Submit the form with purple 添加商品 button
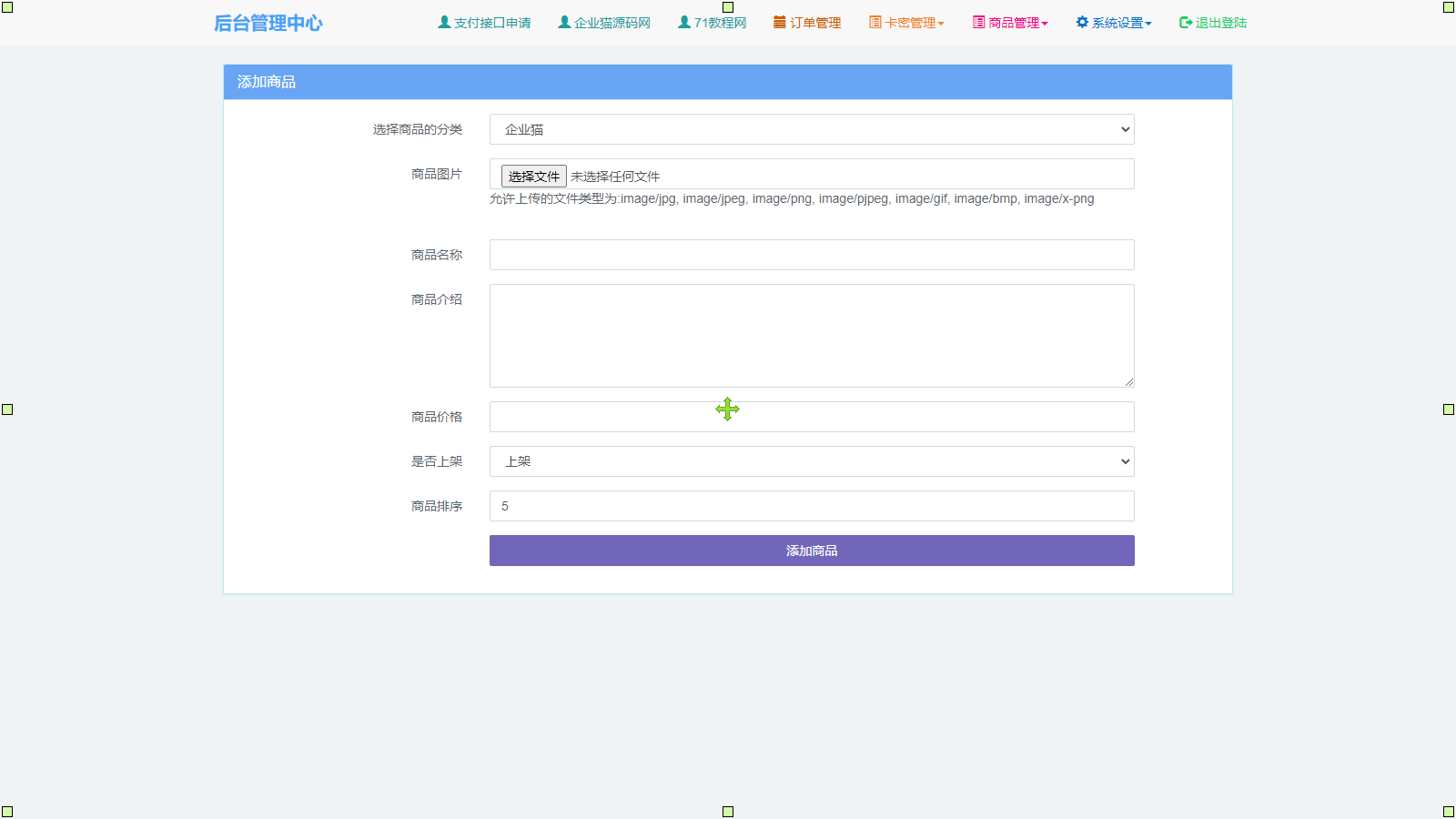This screenshot has width=1456, height=819. click(x=812, y=551)
